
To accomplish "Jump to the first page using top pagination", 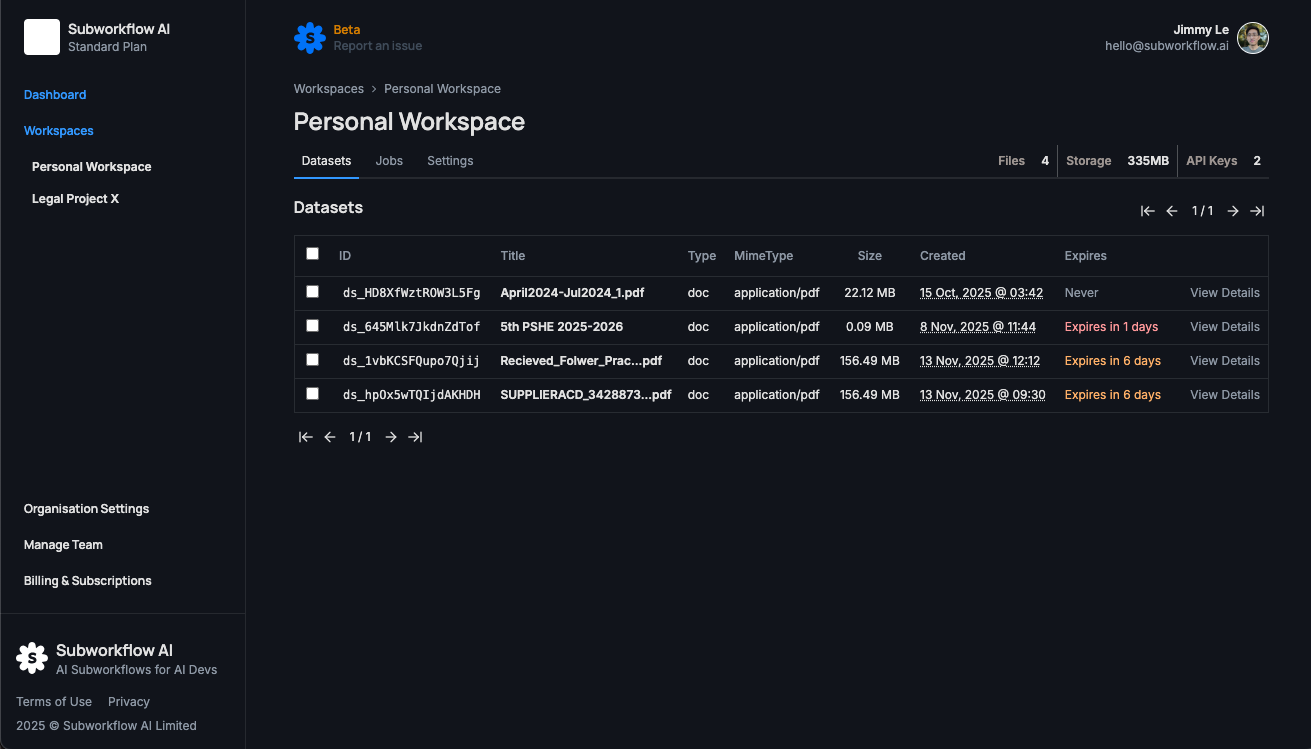I will coord(1147,211).
